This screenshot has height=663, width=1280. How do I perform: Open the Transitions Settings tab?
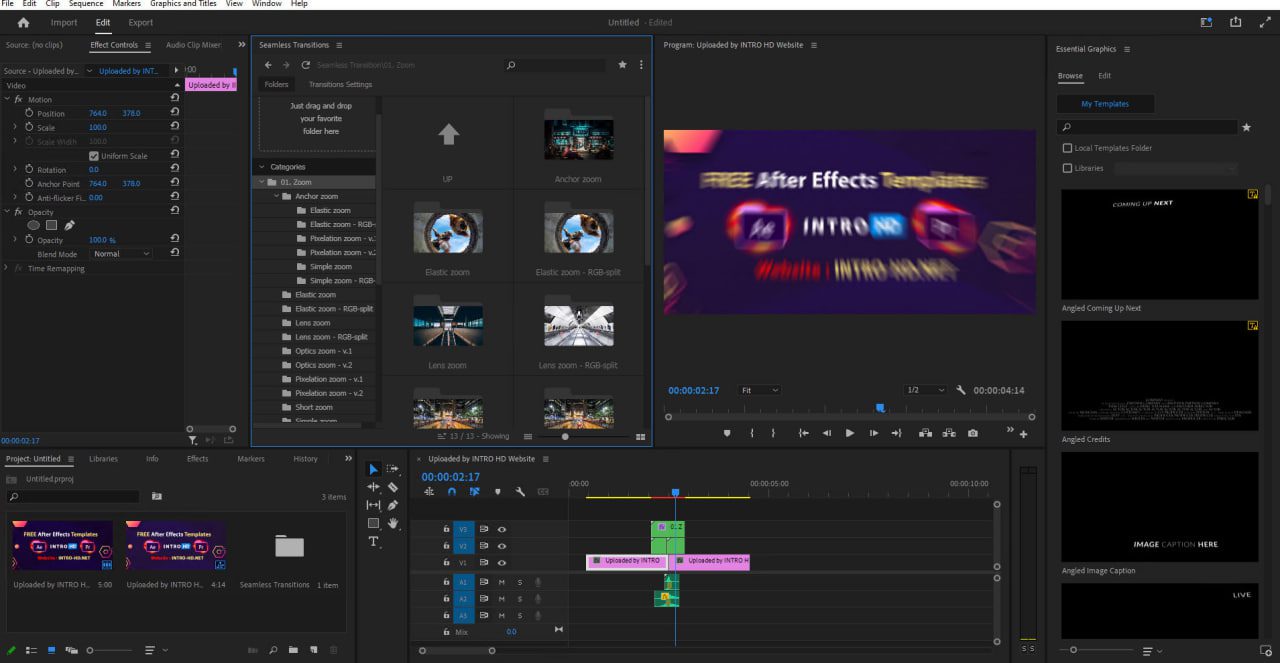click(x=340, y=85)
